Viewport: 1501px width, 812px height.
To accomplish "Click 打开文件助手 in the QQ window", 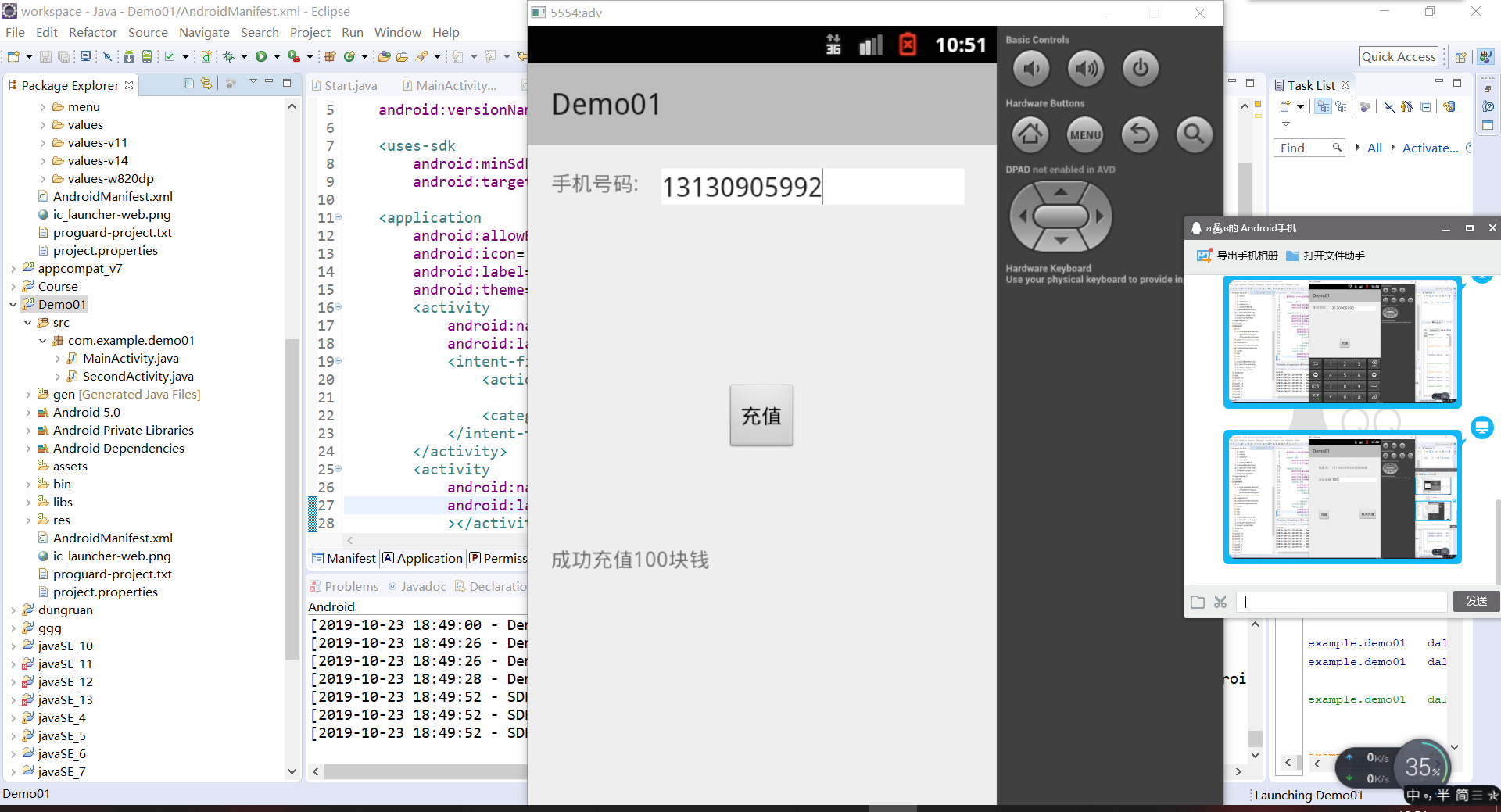I will tap(1334, 256).
